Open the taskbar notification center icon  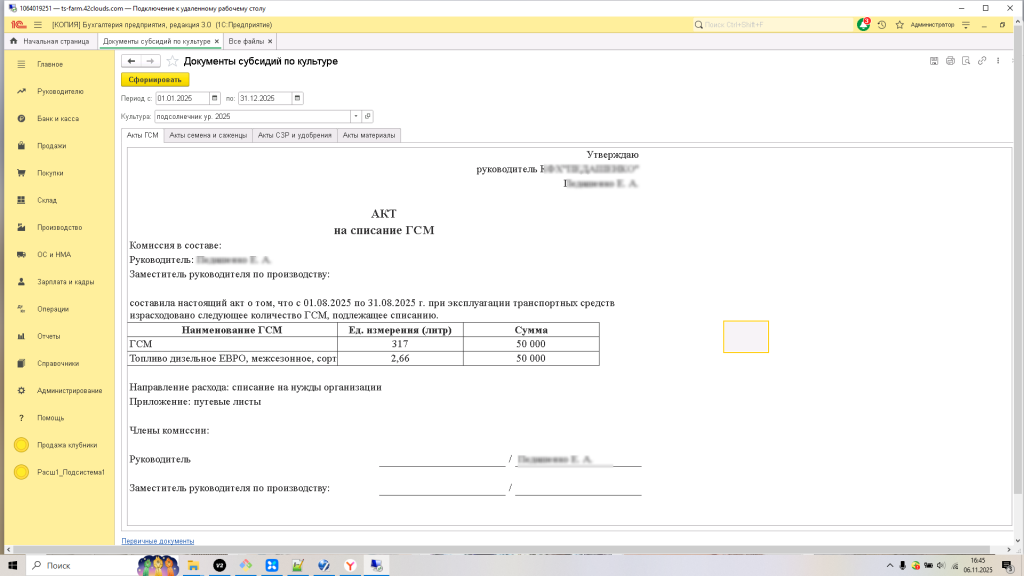click(1008, 566)
